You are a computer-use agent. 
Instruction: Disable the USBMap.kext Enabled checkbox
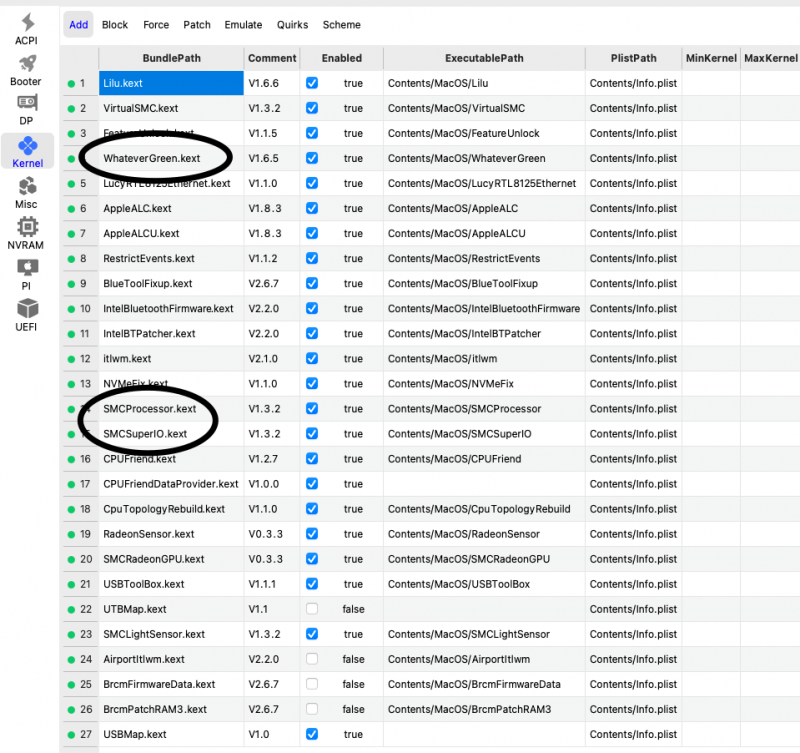pos(312,734)
